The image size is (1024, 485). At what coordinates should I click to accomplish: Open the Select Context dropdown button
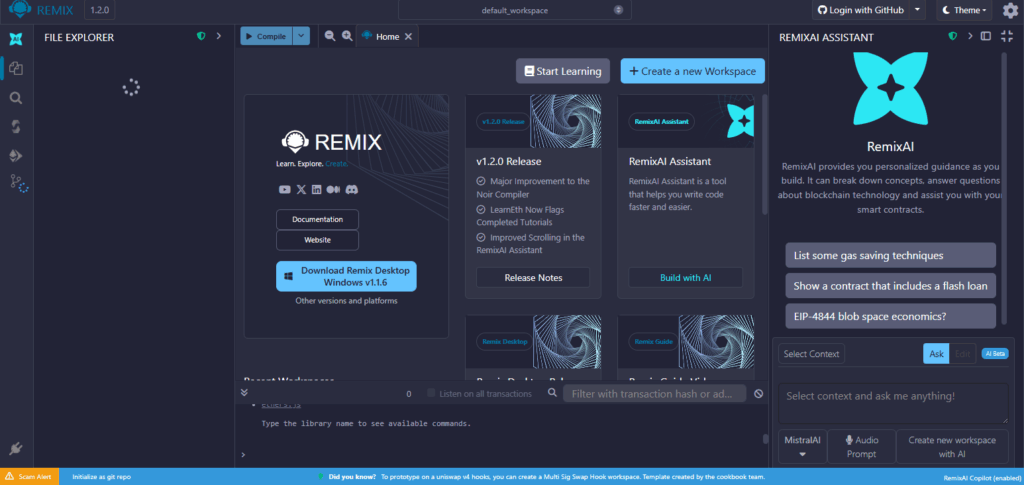pyautogui.click(x=811, y=354)
